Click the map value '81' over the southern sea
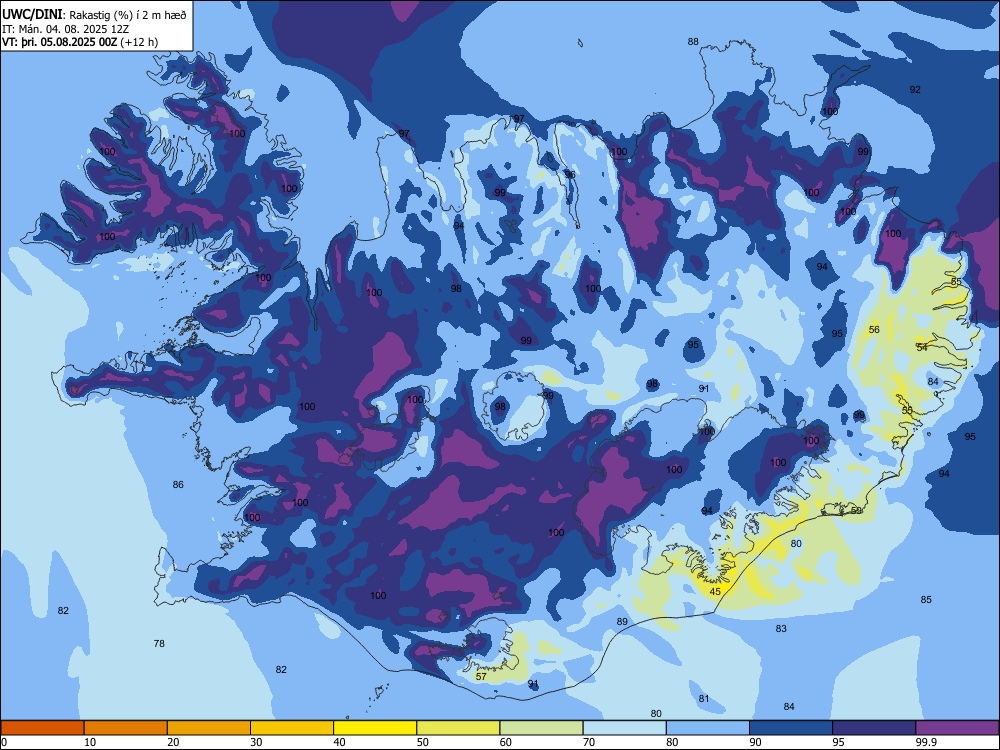The height and width of the screenshot is (750, 1000). coord(703,698)
